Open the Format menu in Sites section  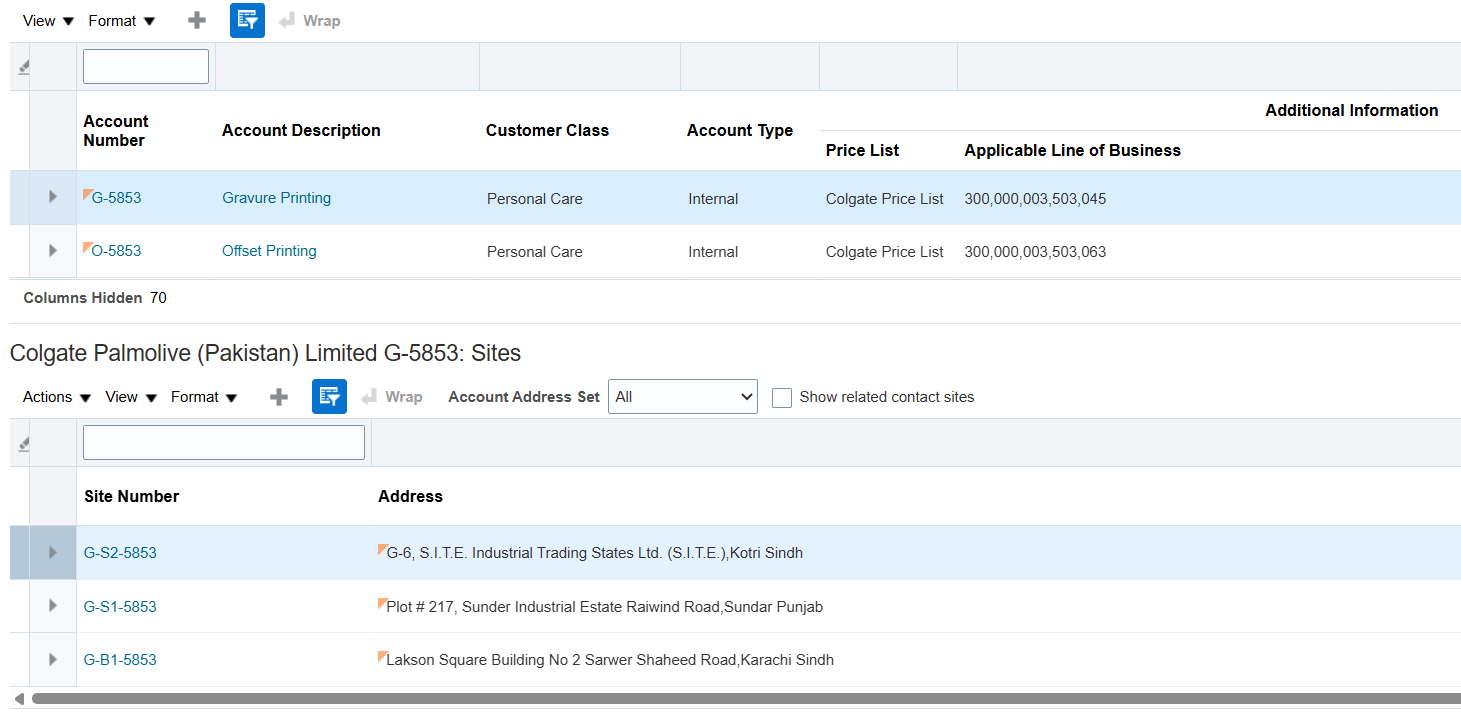[204, 397]
